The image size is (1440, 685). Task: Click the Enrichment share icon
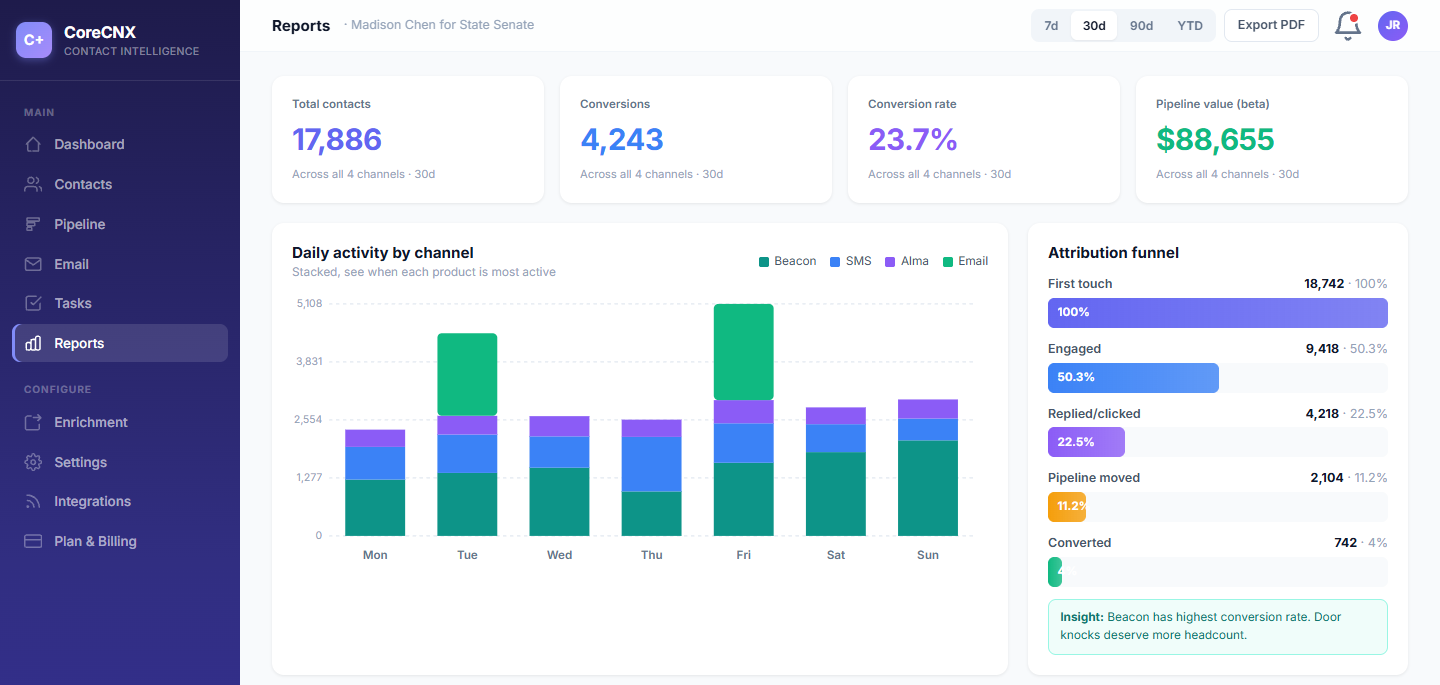[33, 422]
